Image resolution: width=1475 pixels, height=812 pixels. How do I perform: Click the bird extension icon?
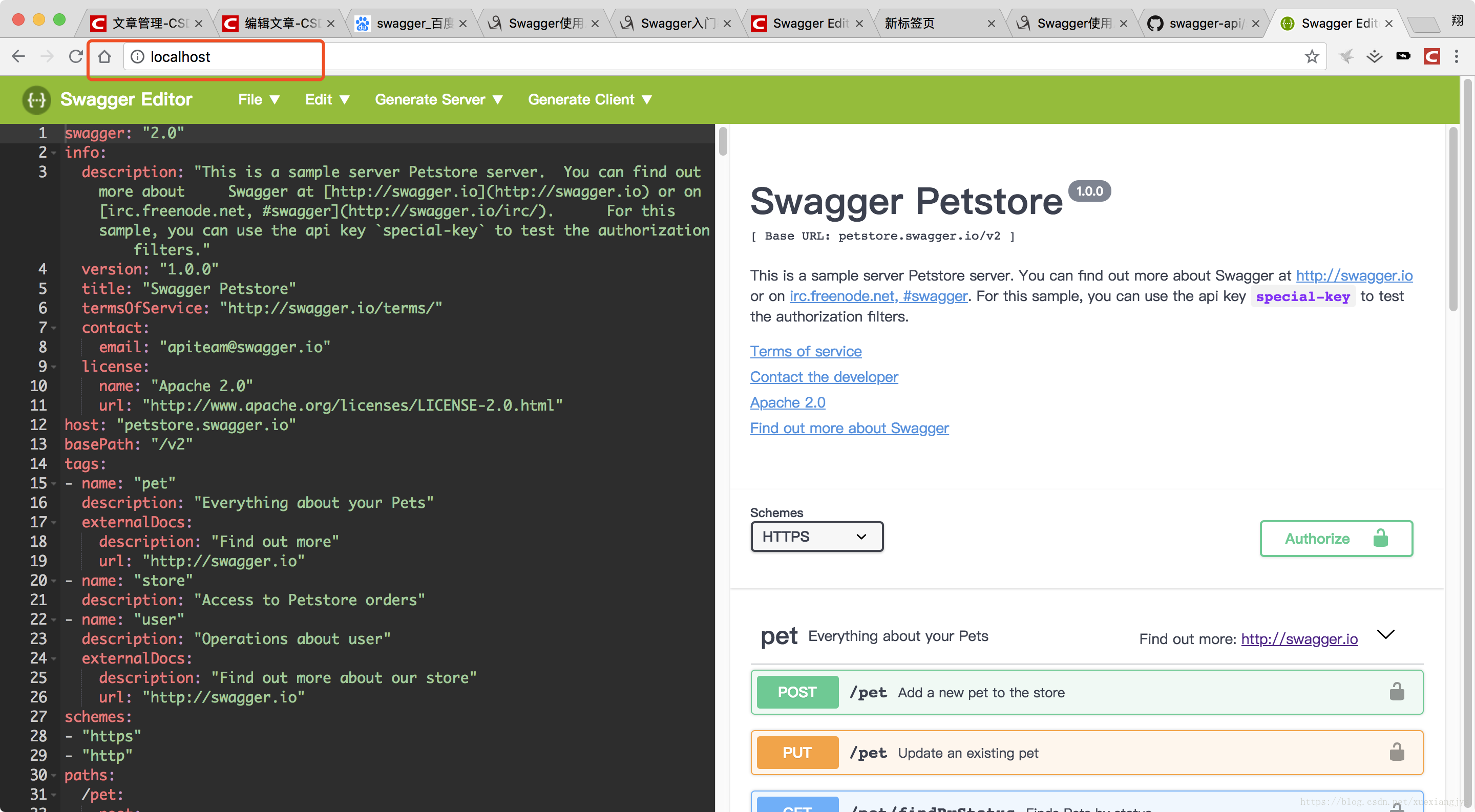(1346, 56)
